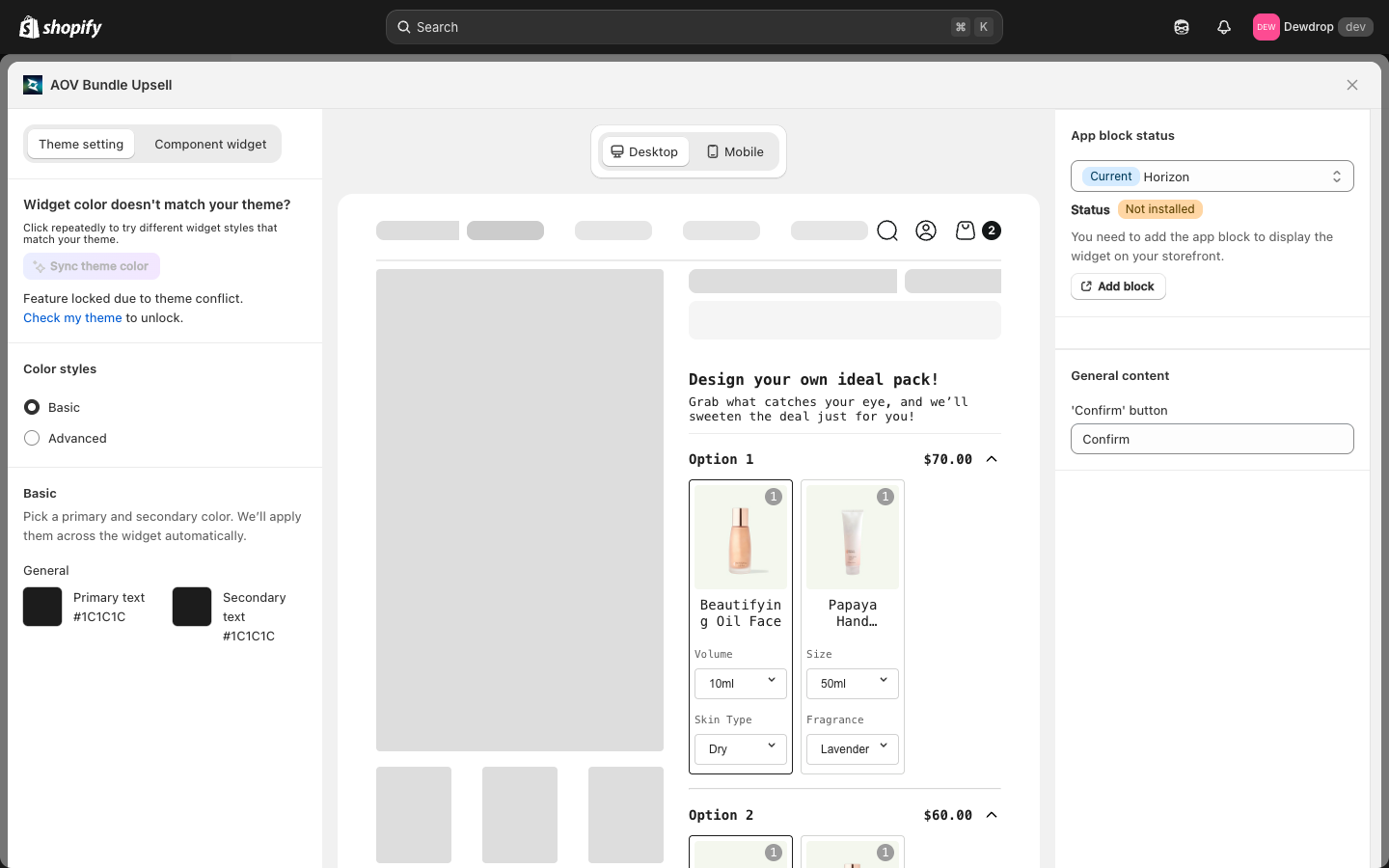Click the AOV Bundle Upsell app icon
This screenshot has width=1389, height=868.
point(33,85)
